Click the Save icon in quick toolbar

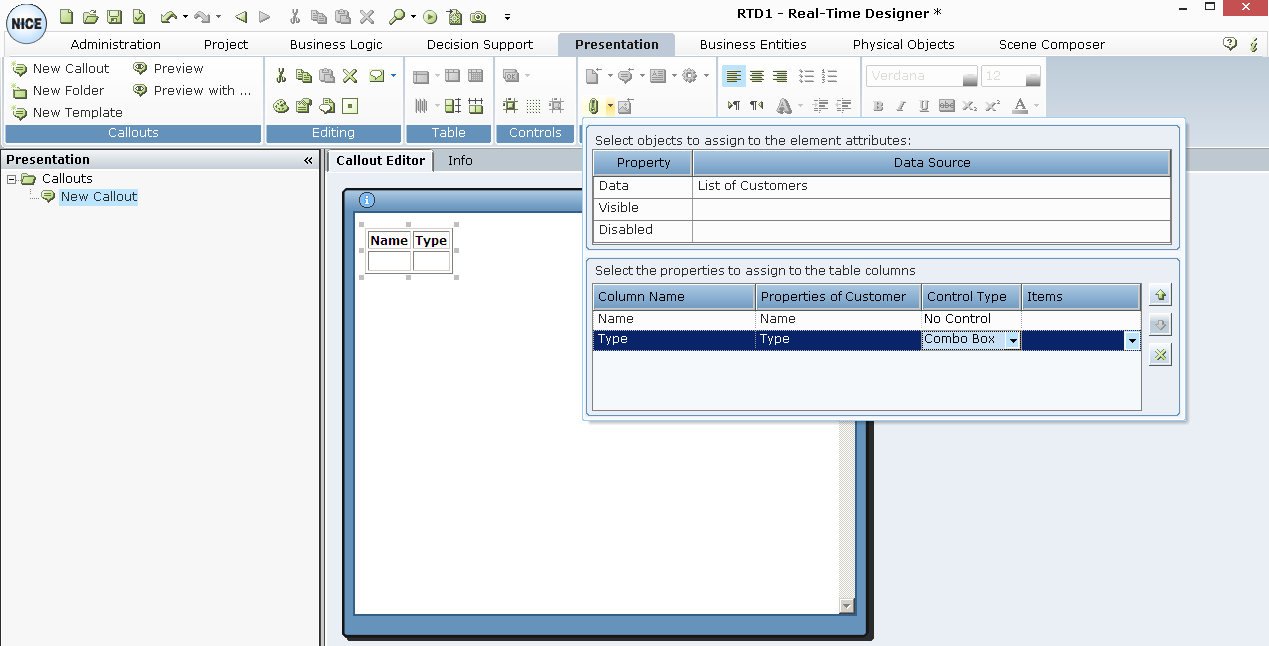click(115, 16)
